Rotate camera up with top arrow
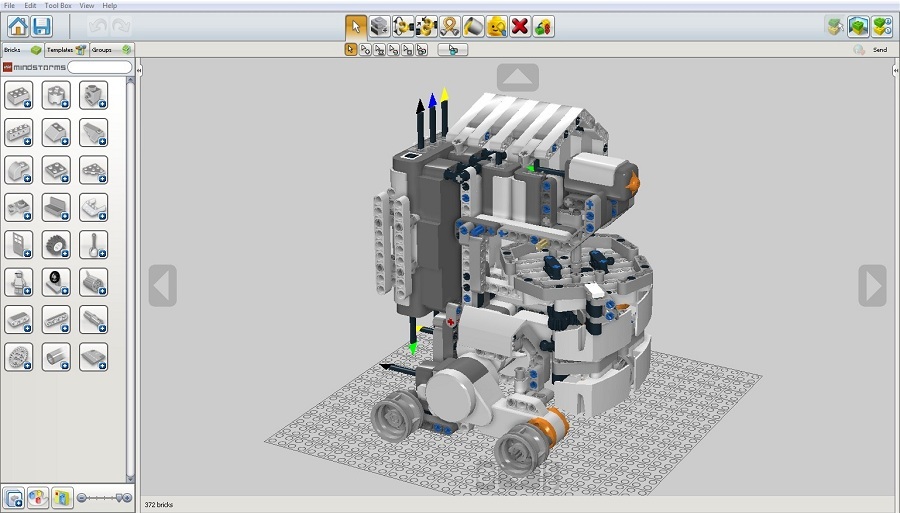This screenshot has width=900, height=513. [x=518, y=77]
